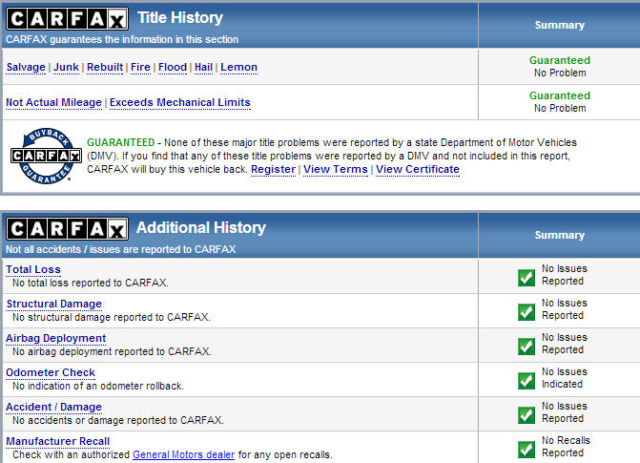Viewport: 640px width, 463px height.
Task: Click the Total Loss heading link
Action: (33, 269)
